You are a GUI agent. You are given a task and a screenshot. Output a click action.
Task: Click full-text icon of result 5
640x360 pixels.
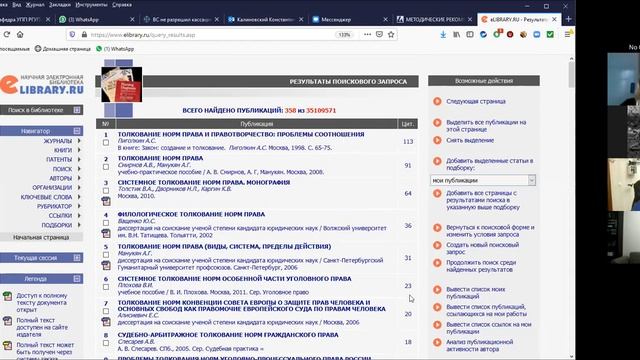pyautogui.click(x=106, y=265)
